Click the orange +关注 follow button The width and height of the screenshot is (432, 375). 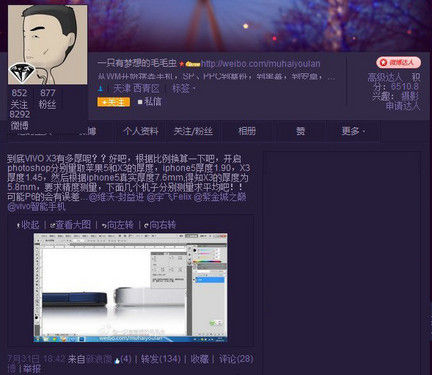click(x=114, y=102)
